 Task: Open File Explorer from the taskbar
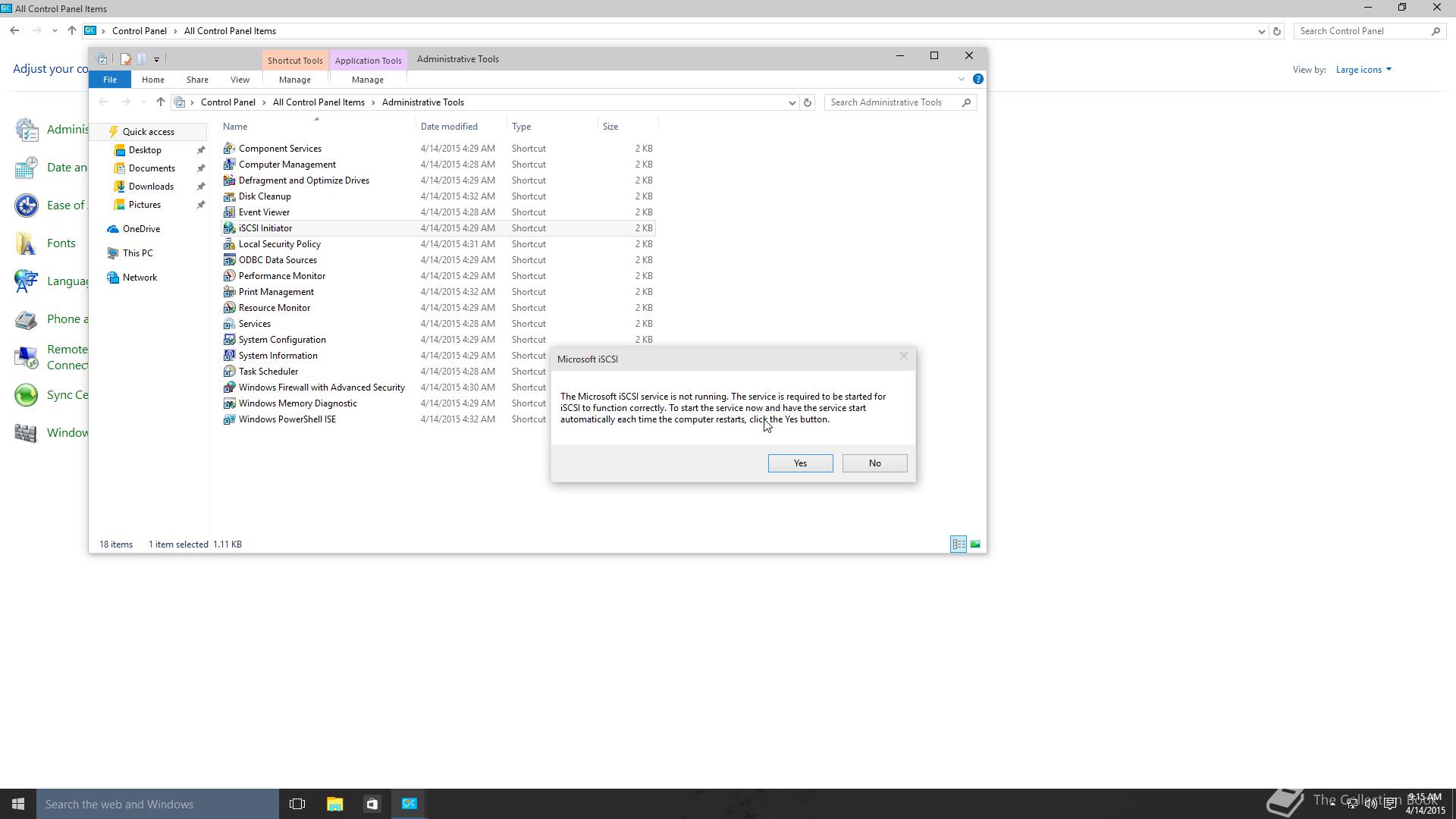coord(334,804)
